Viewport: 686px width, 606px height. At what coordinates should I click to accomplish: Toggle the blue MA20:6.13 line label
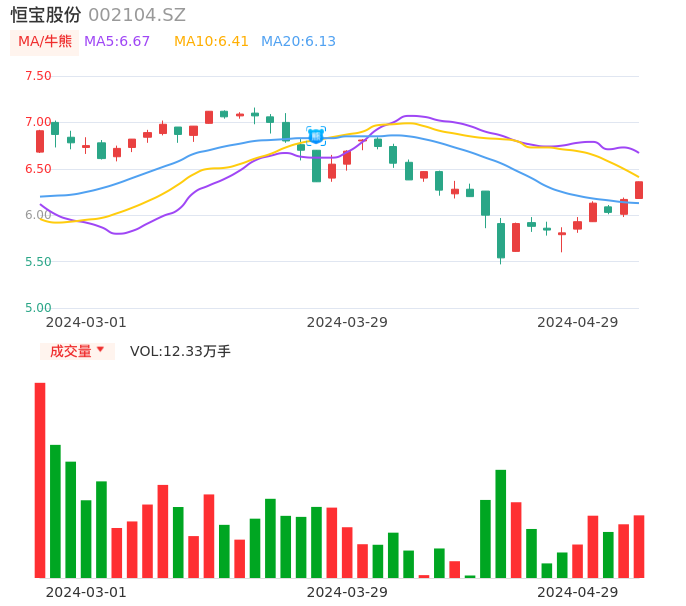click(x=298, y=42)
